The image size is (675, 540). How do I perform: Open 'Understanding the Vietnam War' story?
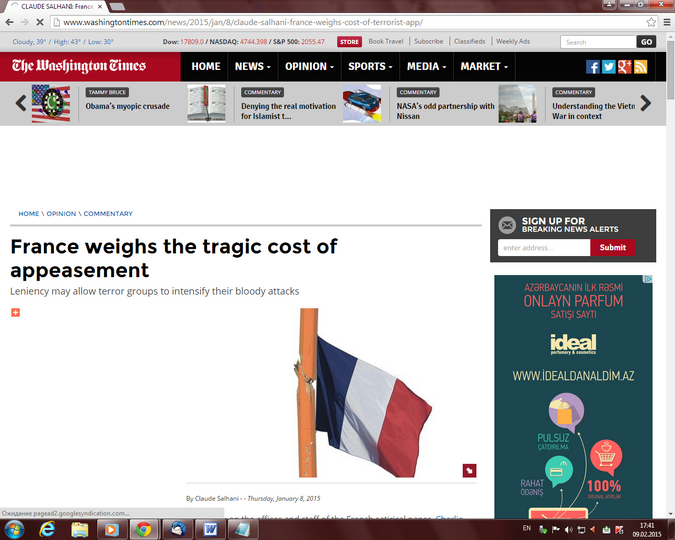click(x=594, y=111)
